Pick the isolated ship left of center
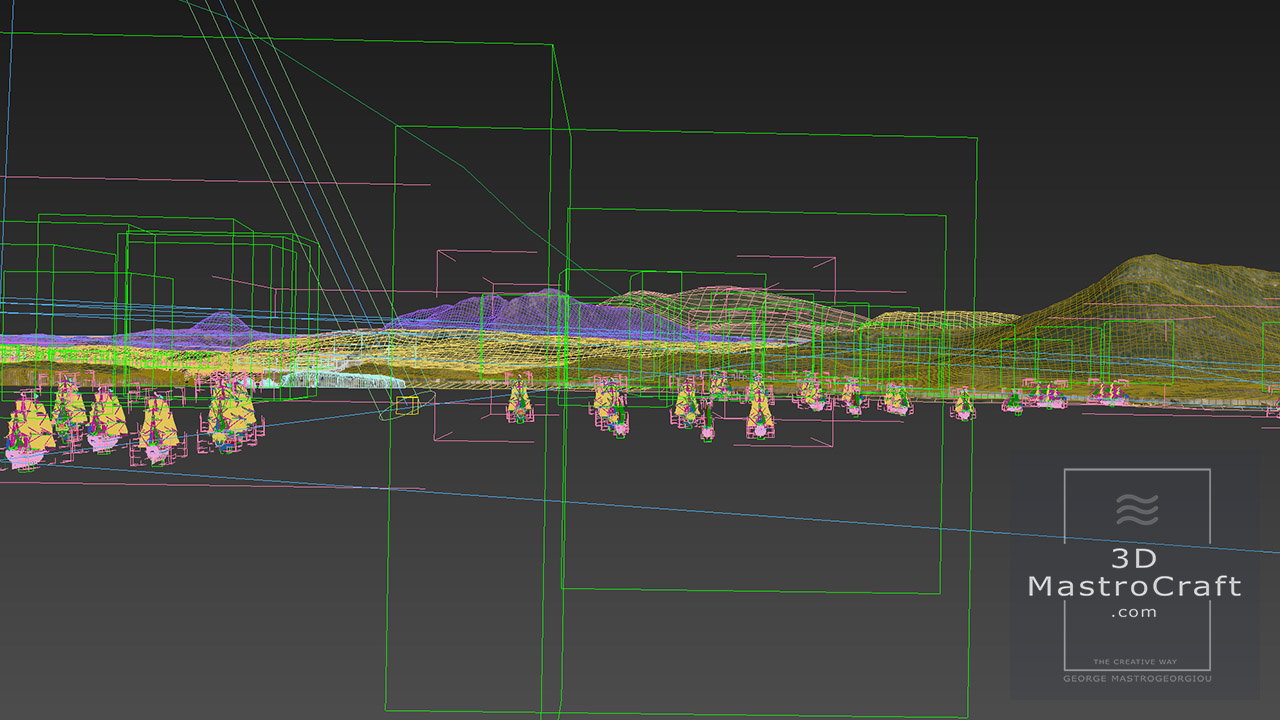This screenshot has height=720, width=1280. tap(519, 401)
